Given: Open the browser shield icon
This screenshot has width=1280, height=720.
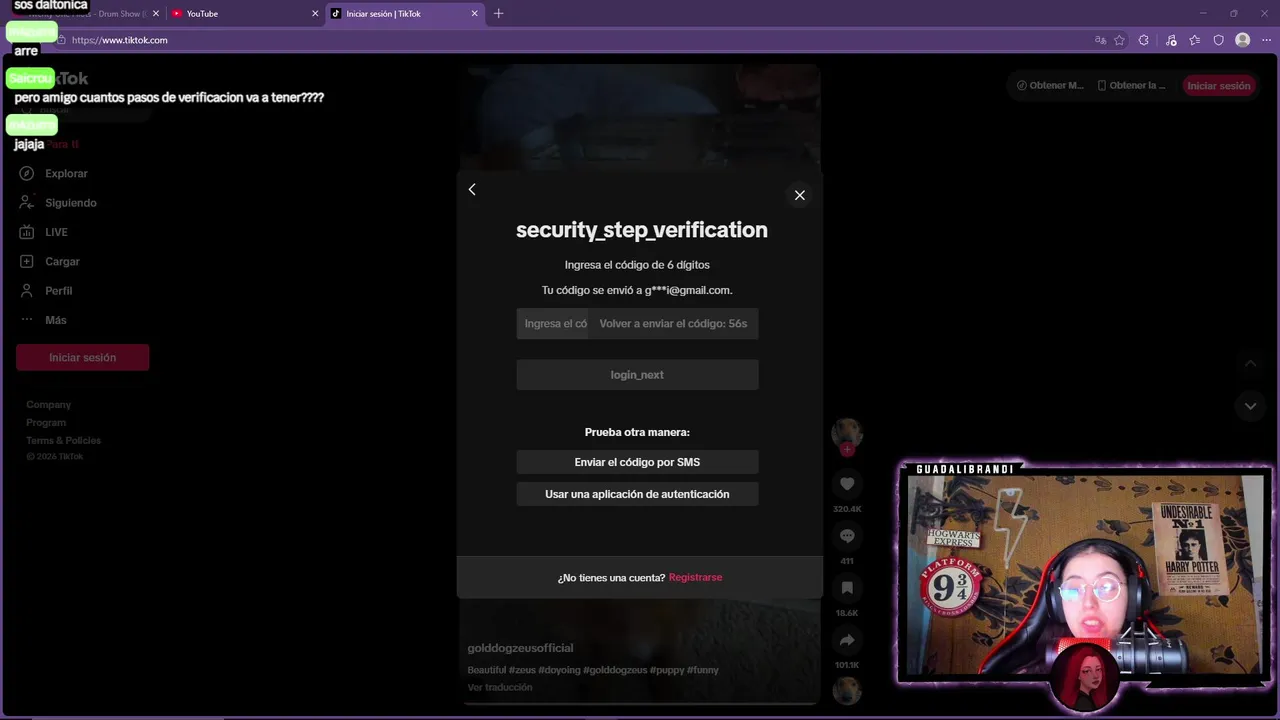Looking at the screenshot, I should coord(1218,40).
